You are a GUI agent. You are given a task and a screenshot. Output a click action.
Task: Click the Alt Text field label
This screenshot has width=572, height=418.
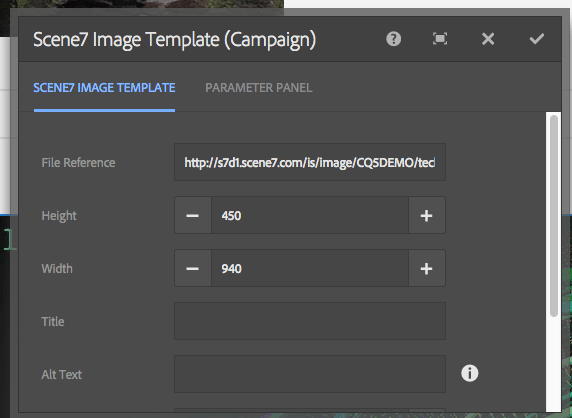click(62, 375)
